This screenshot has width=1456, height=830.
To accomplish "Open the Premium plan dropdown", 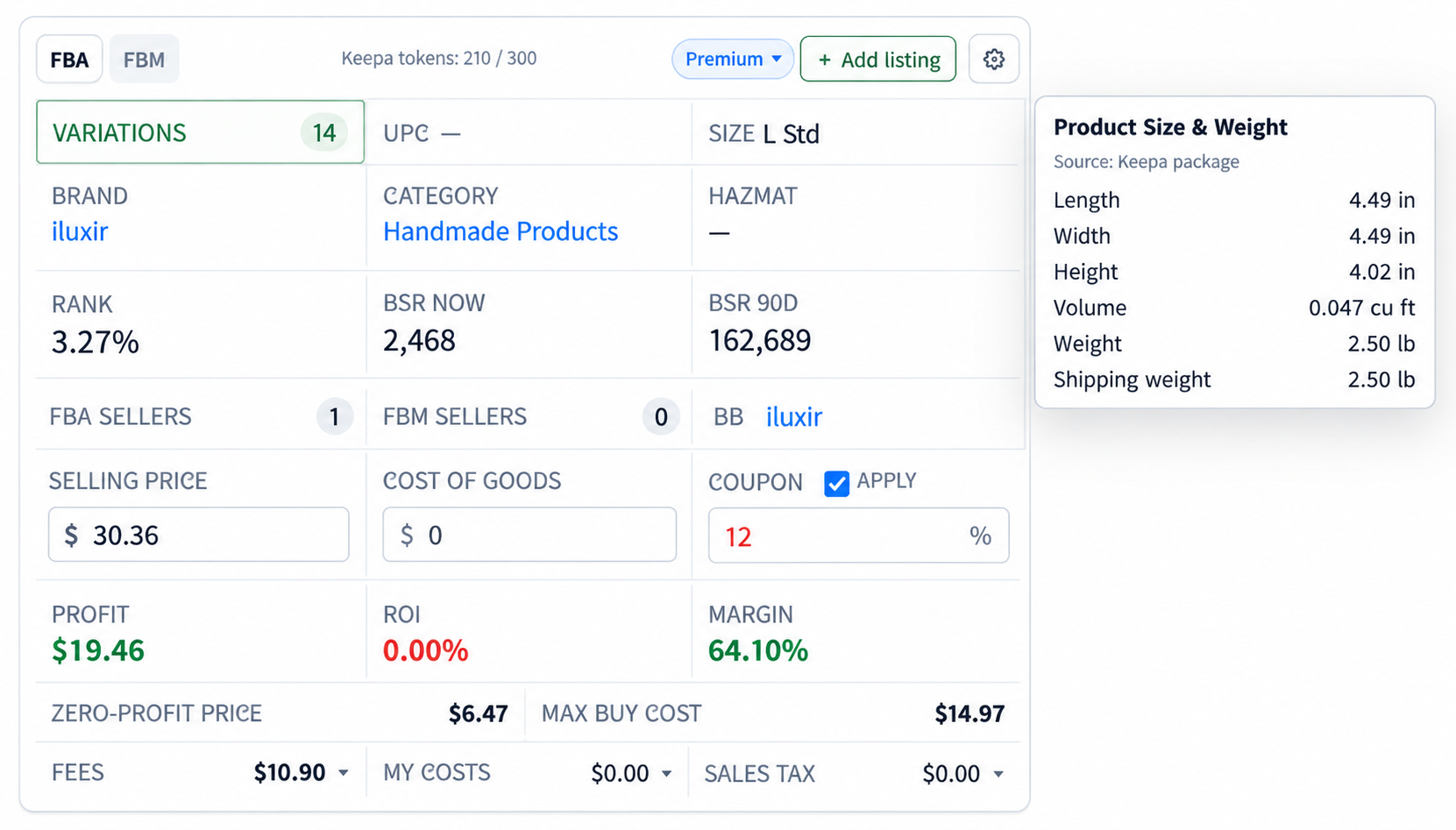I will point(733,59).
